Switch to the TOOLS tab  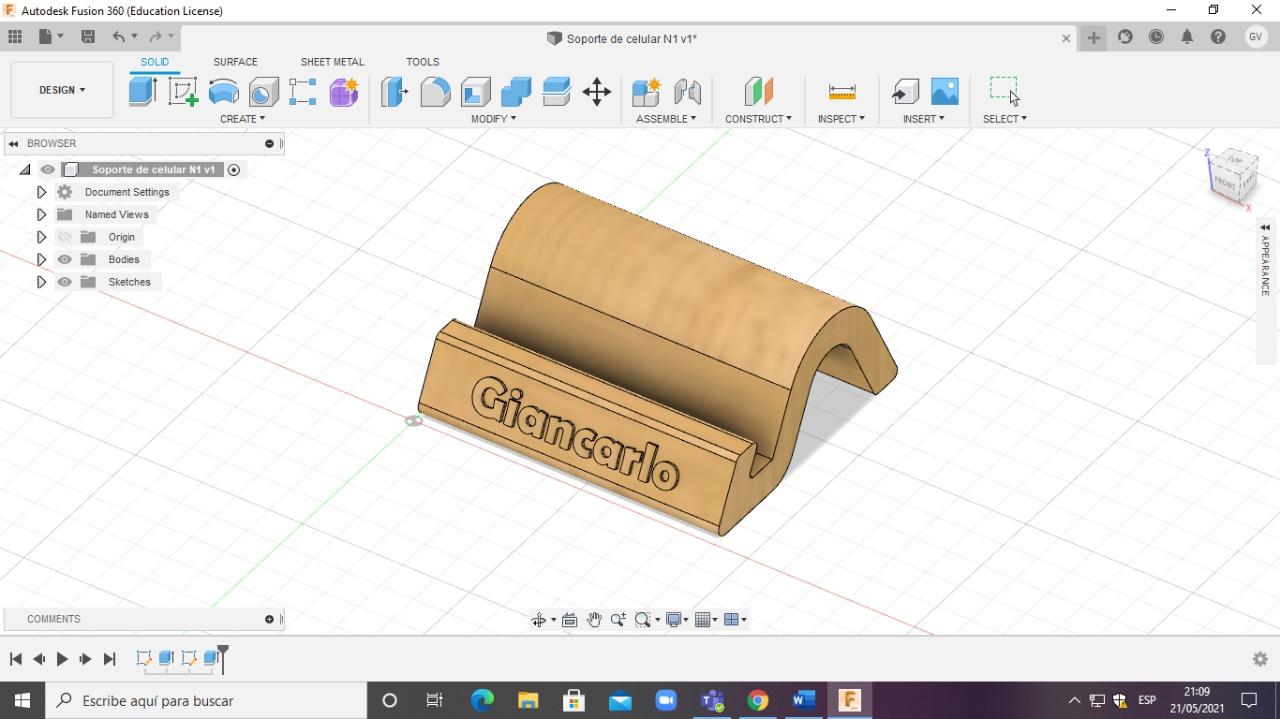tap(423, 62)
